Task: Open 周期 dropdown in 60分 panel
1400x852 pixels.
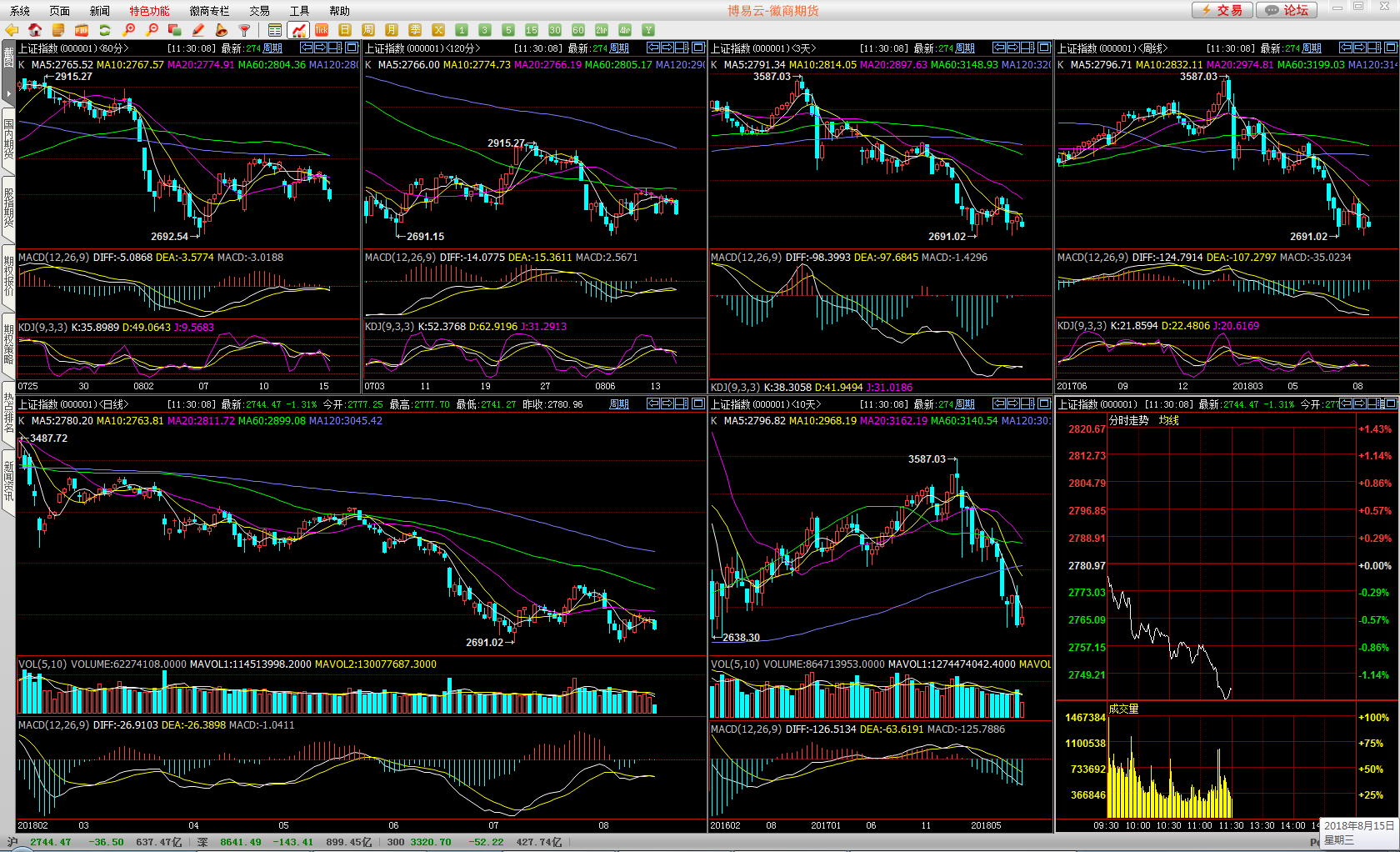Action: pyautogui.click(x=272, y=48)
